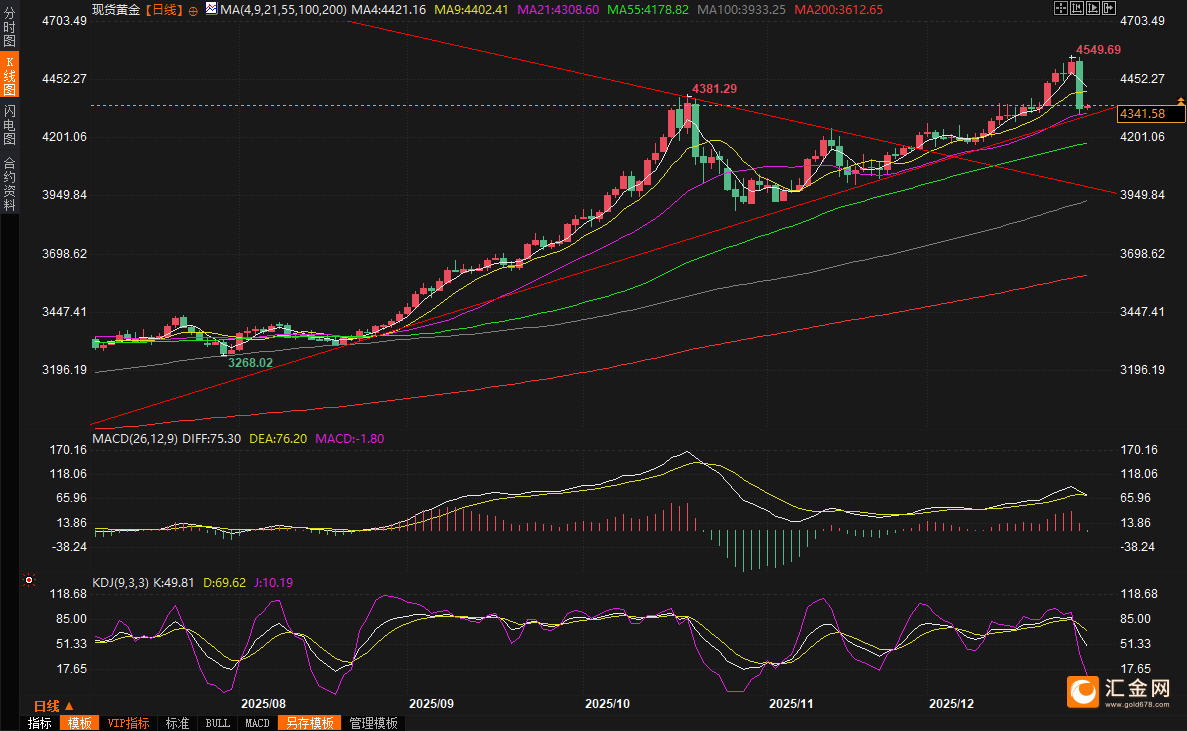
Task: Click the orange up-arrow price alert icon
Action: [1181, 102]
